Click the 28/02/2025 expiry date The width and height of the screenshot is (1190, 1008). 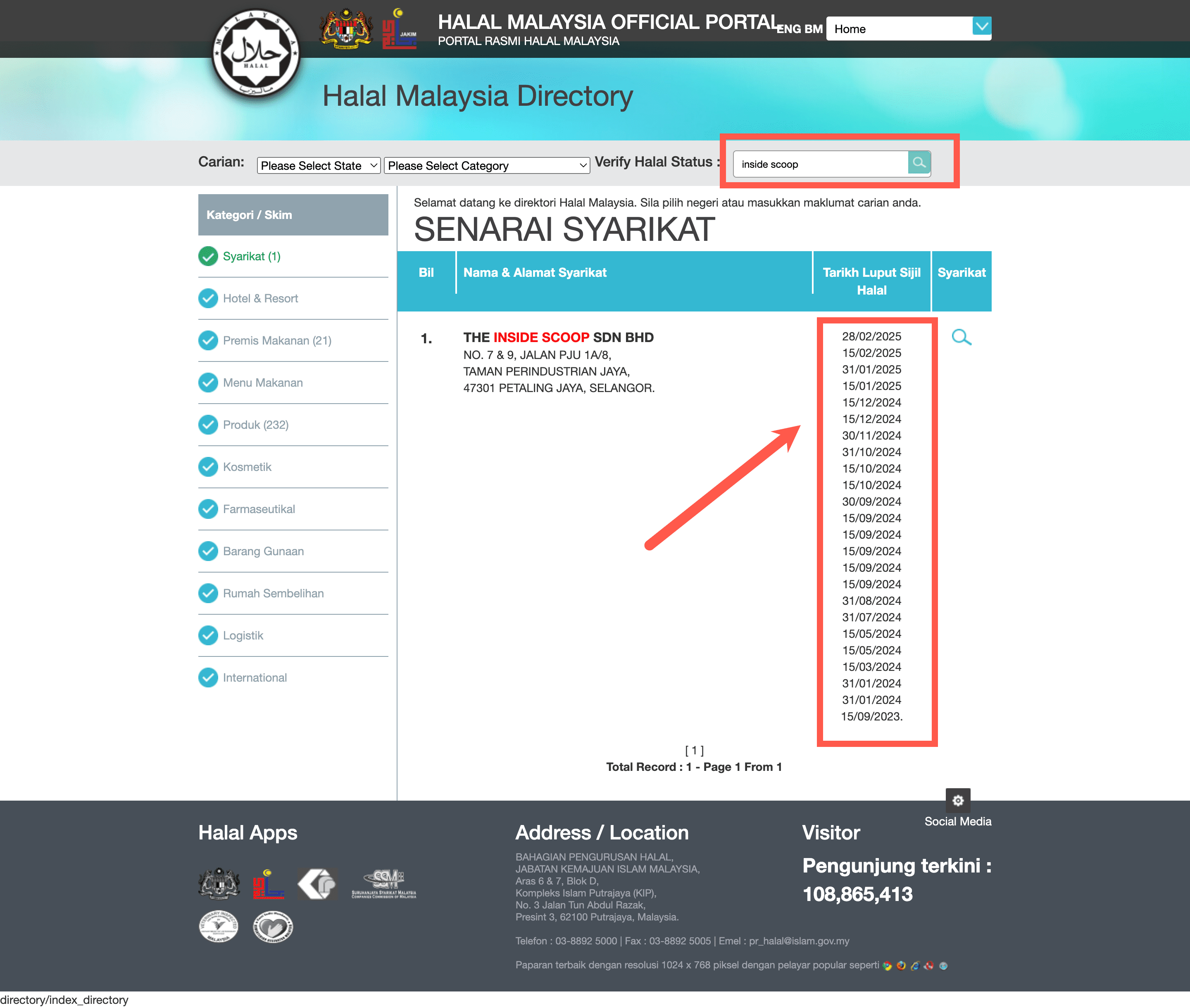tap(872, 336)
